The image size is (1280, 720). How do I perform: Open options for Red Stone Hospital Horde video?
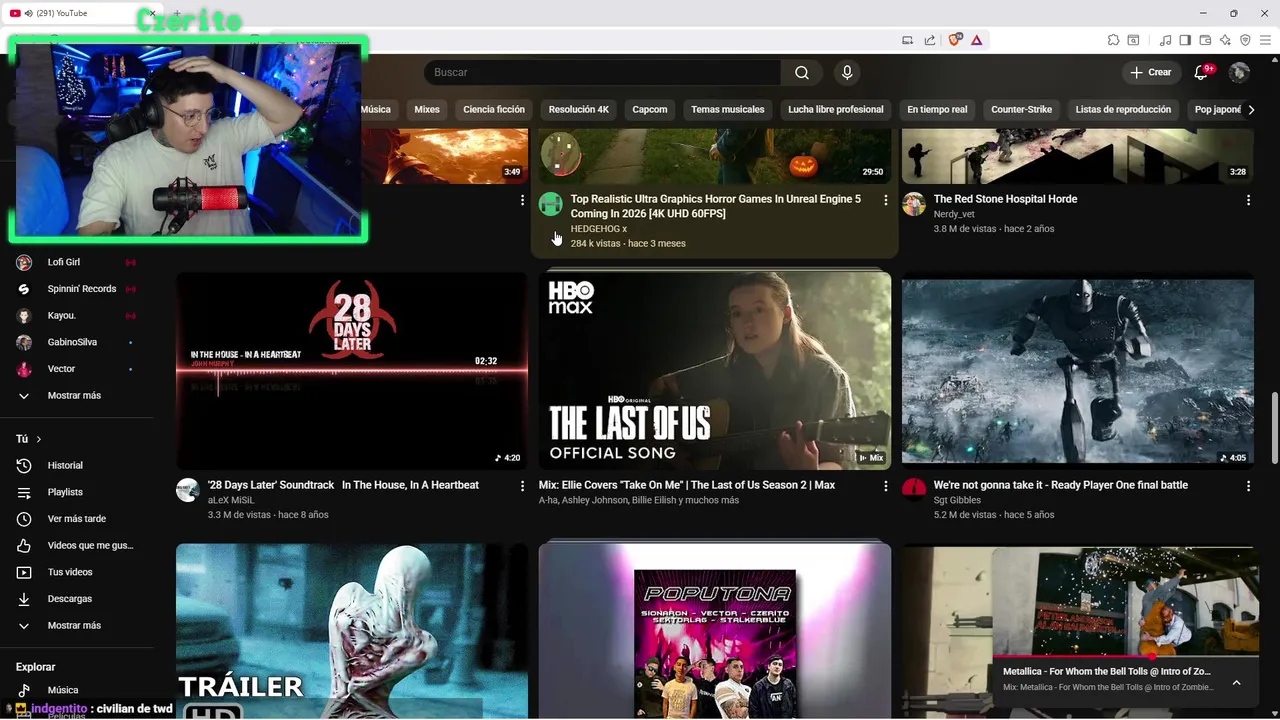(1248, 200)
